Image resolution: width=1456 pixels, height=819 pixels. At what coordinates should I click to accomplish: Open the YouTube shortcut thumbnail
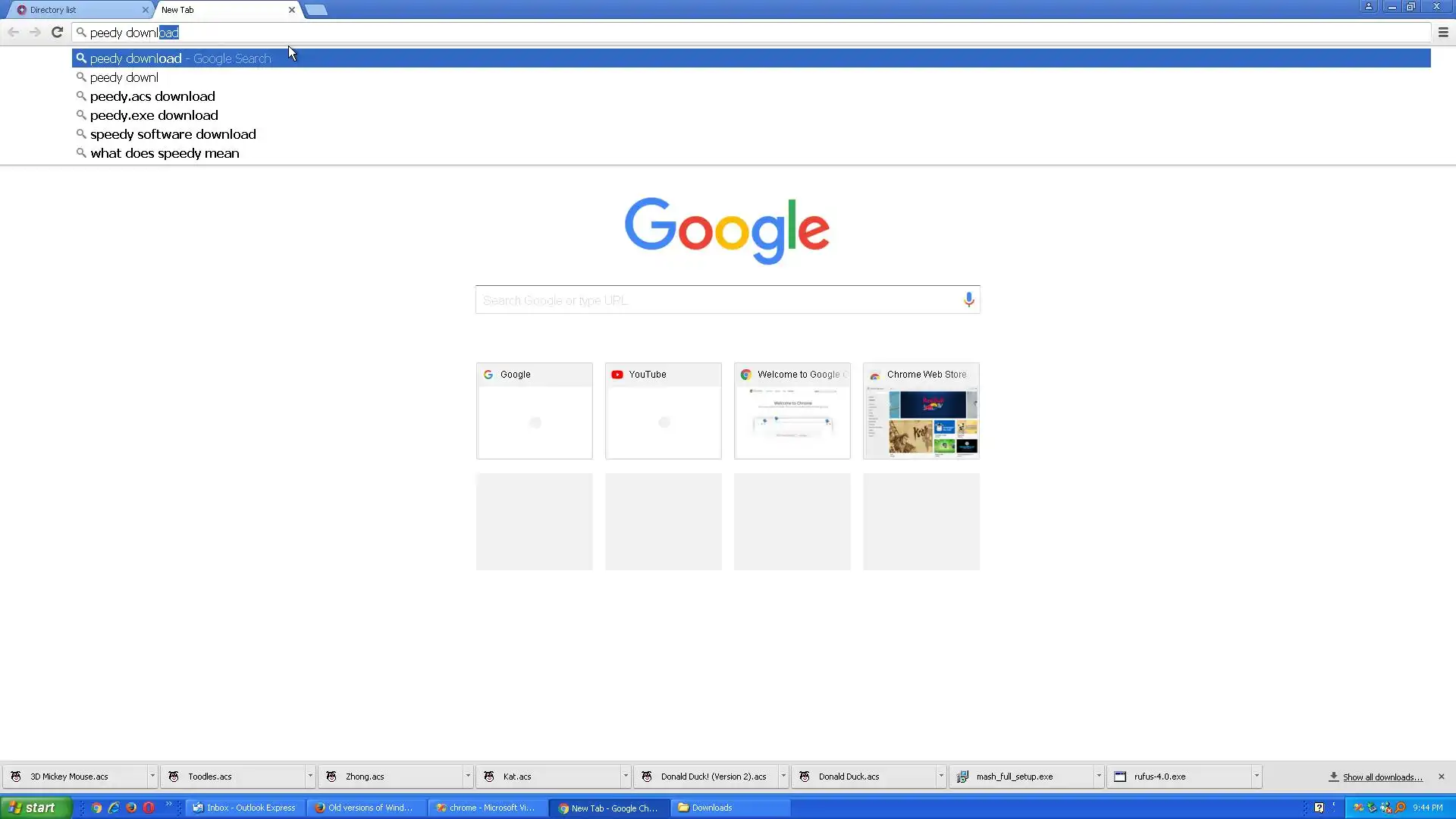663,411
